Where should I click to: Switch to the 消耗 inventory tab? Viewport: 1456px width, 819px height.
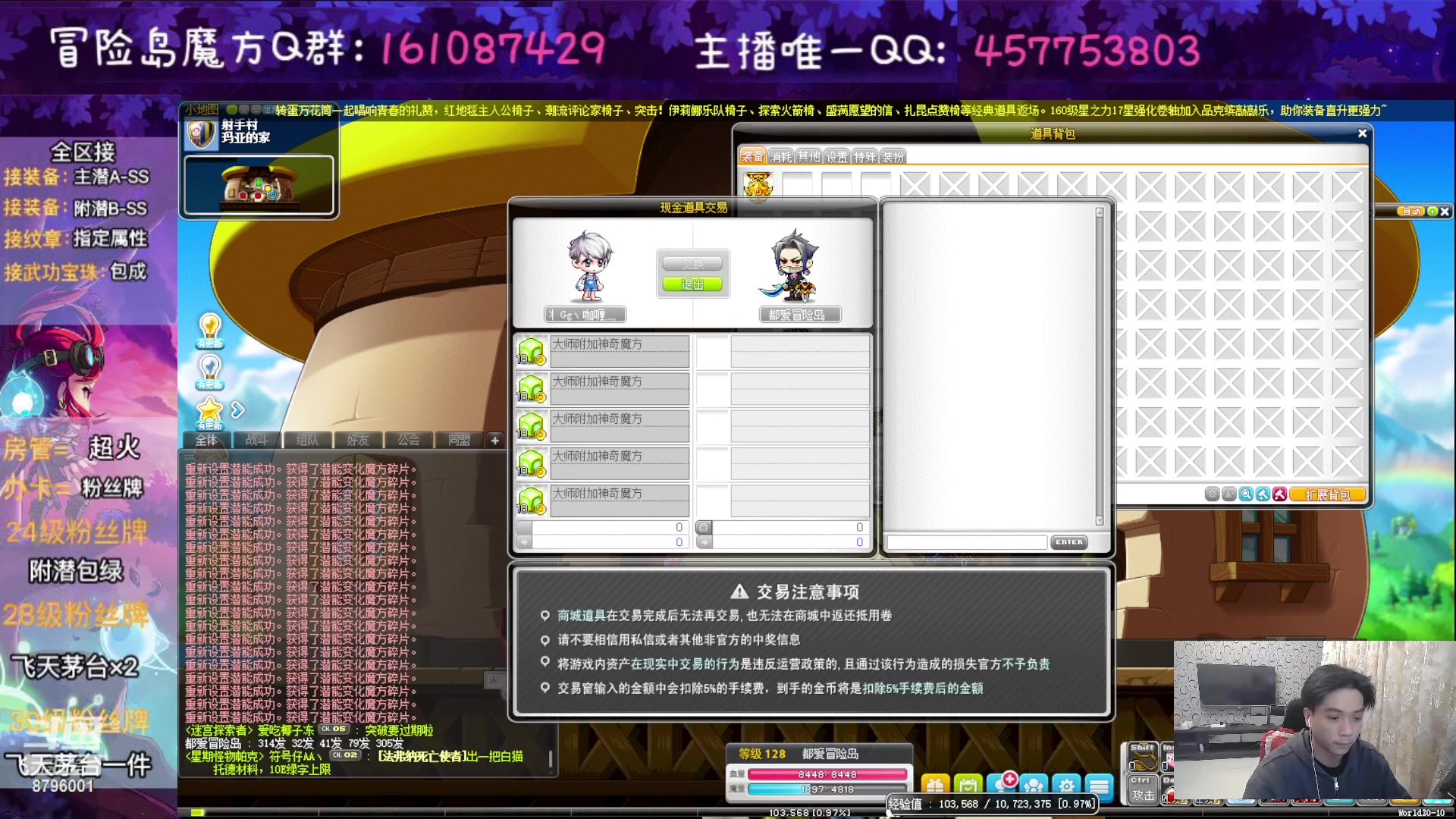[780, 157]
